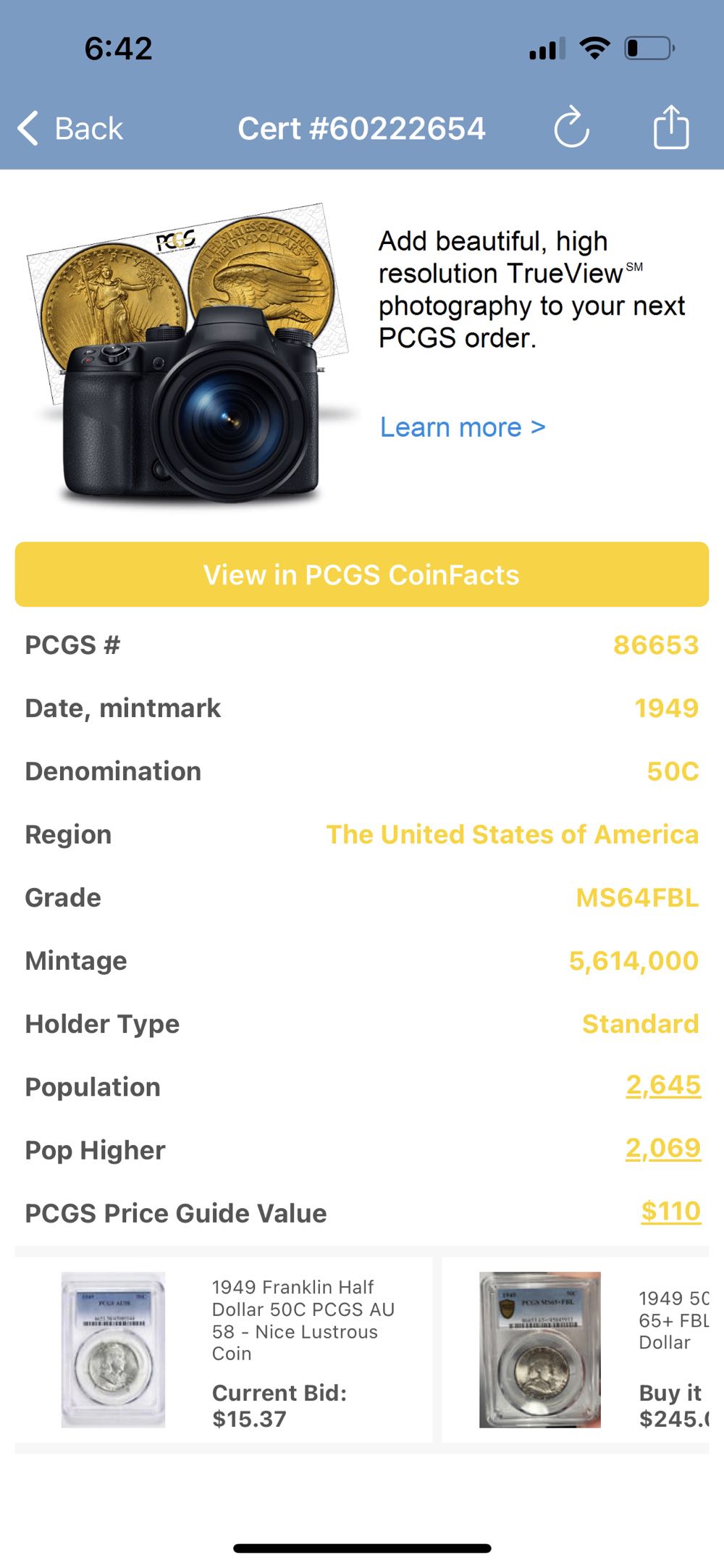Tap the MS64FBL grade value
Screen dimensions: 724x1568
(636, 897)
